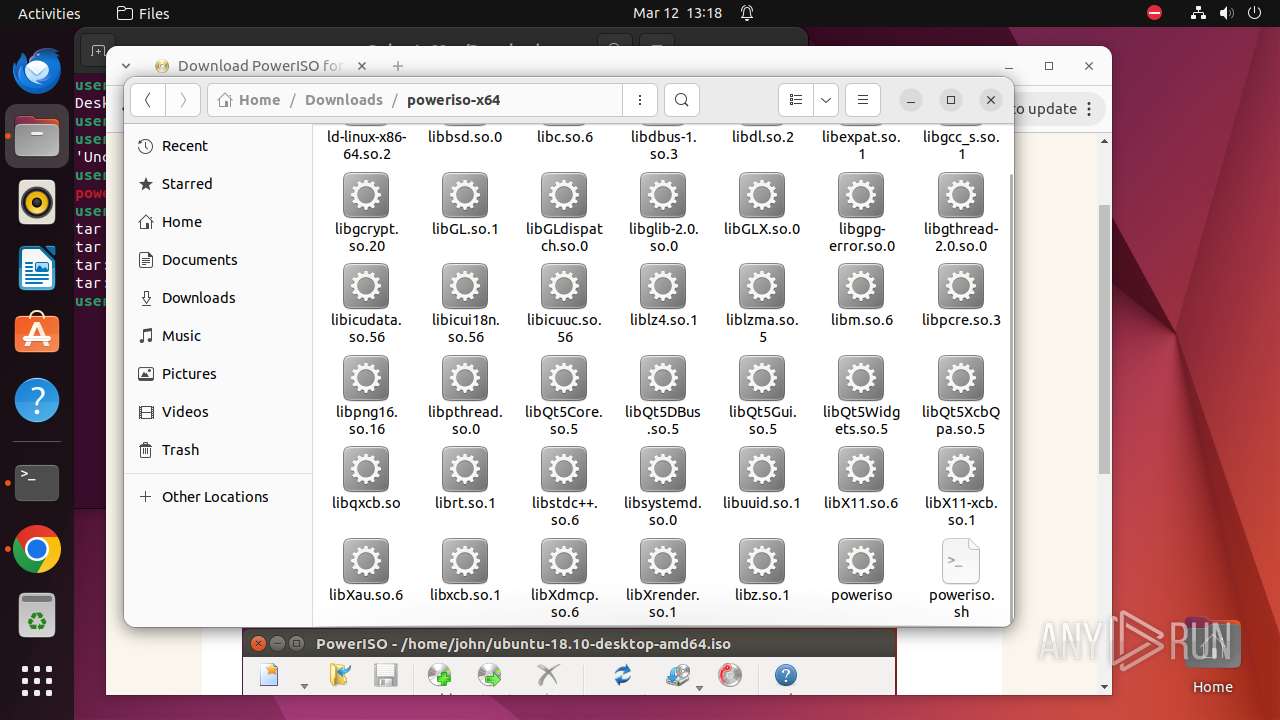The width and height of the screenshot is (1280, 720).
Task: Select the poweriso executable file icon
Action: tap(861, 561)
